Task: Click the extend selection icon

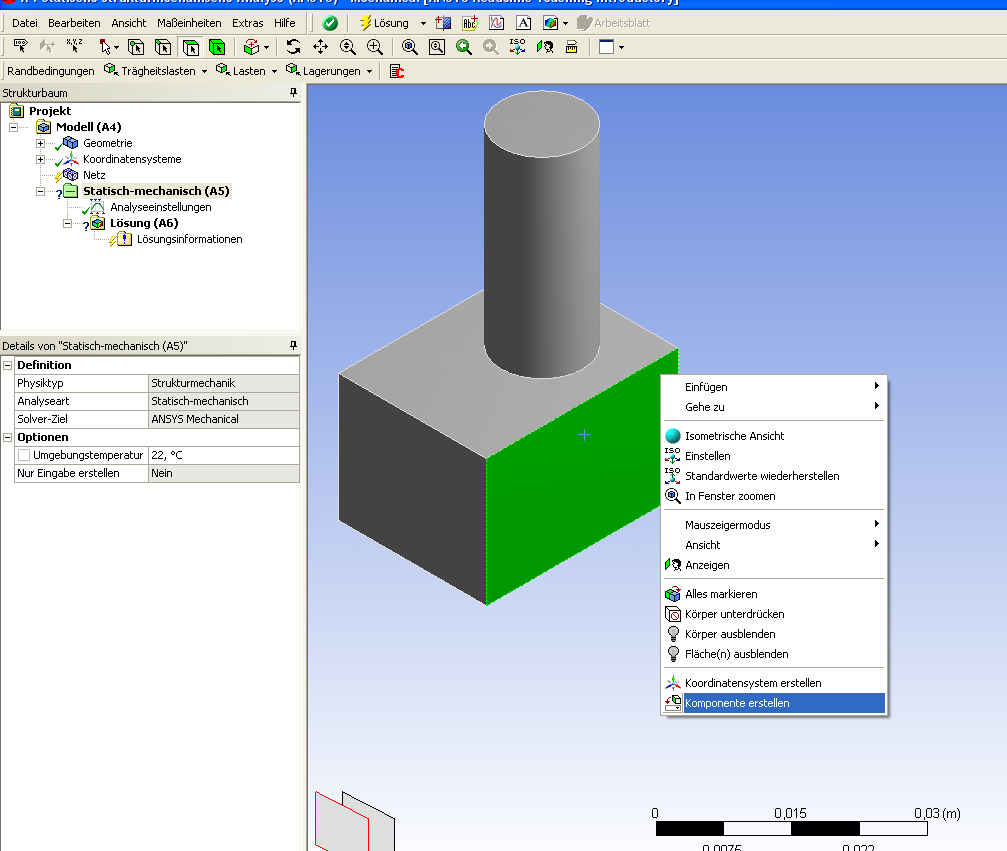Action: point(252,47)
